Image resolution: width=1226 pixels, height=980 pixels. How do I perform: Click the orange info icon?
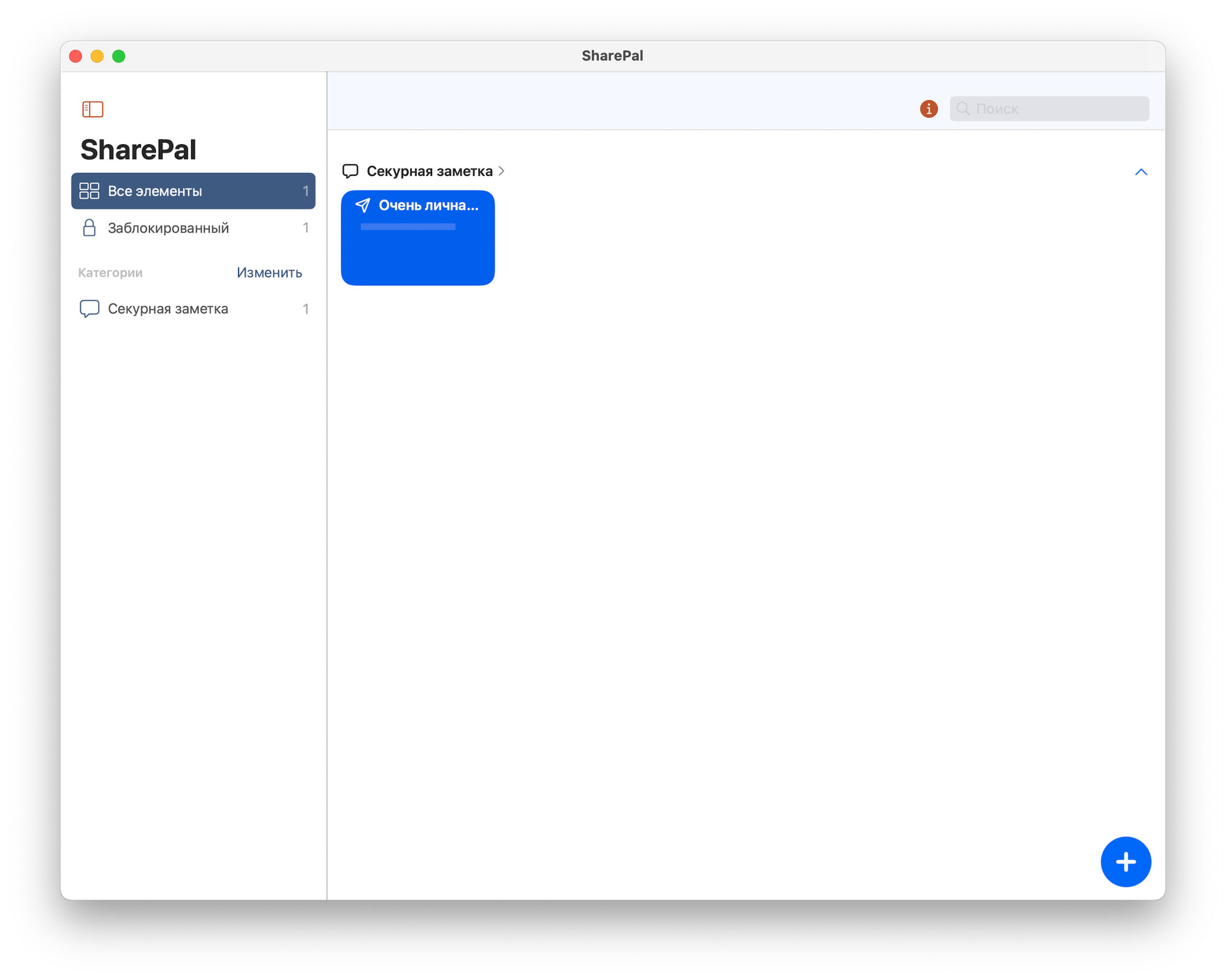(x=929, y=109)
